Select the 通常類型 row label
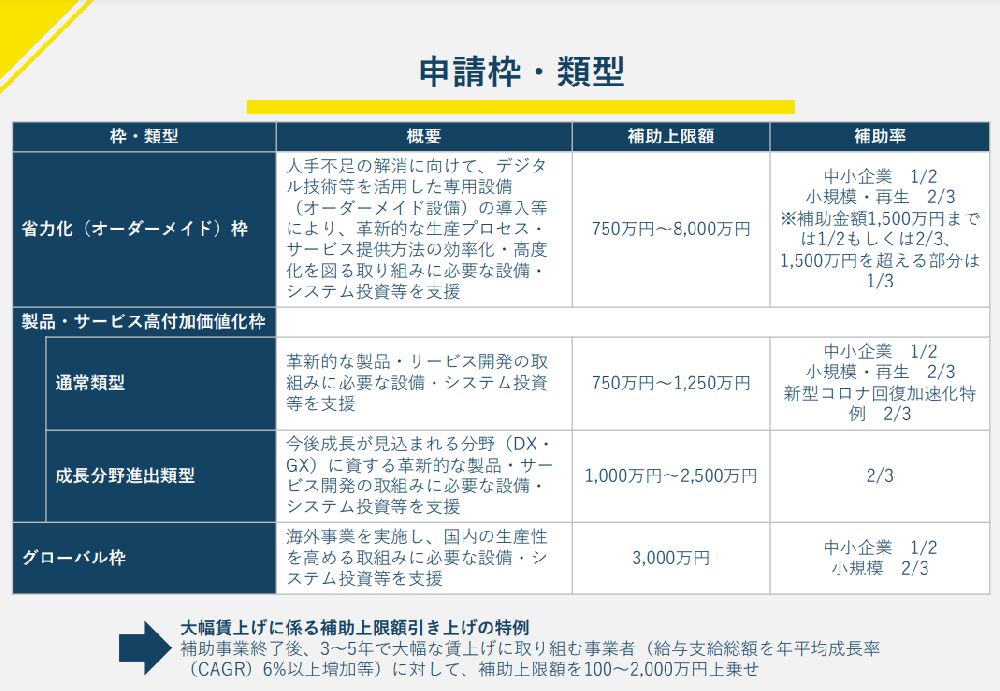 [90, 383]
